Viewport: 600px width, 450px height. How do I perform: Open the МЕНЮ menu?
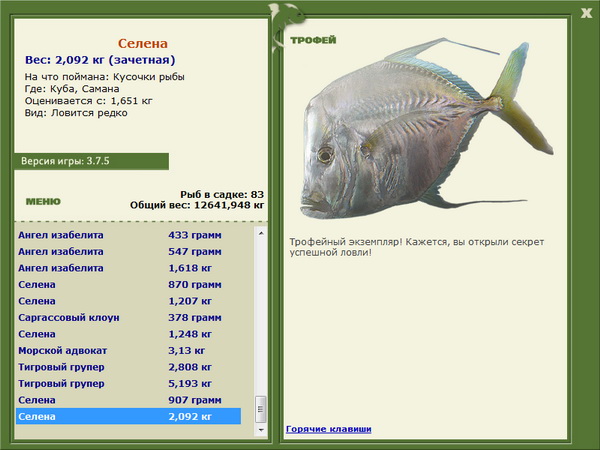click(x=43, y=202)
